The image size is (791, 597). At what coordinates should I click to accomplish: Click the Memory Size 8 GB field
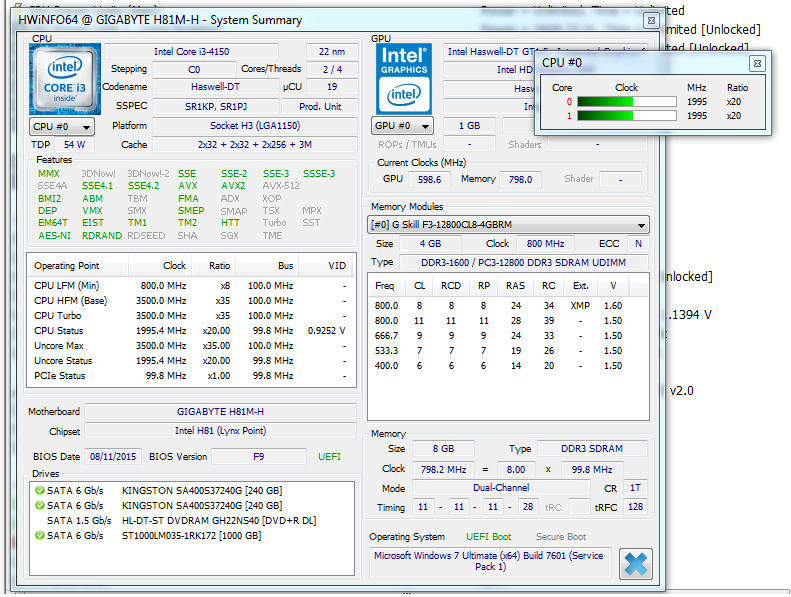(443, 449)
